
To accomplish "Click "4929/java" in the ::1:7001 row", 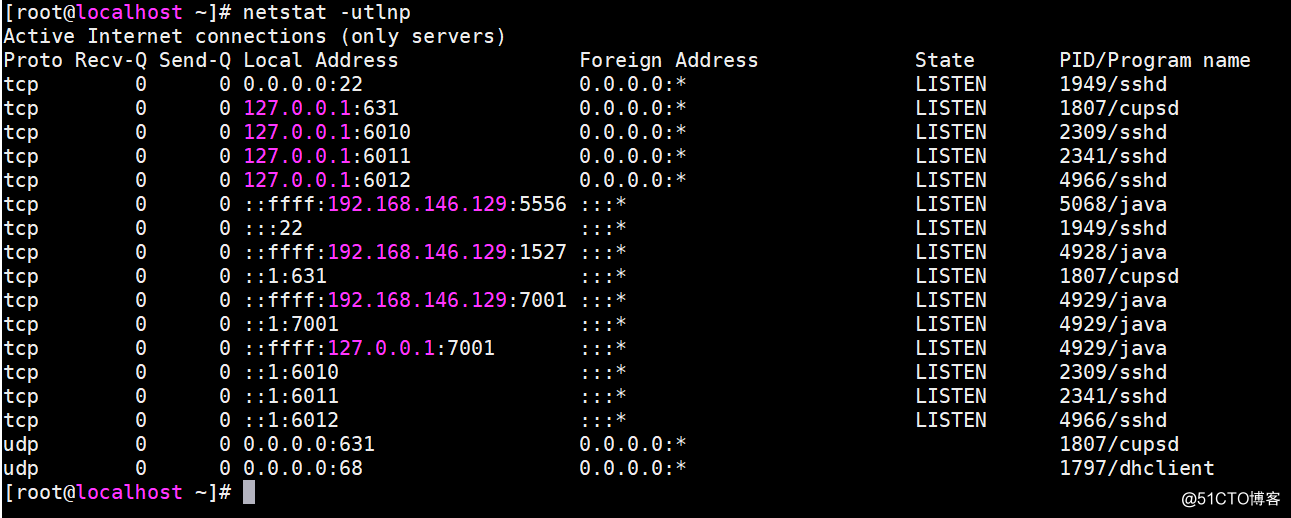I will [x=1113, y=325].
